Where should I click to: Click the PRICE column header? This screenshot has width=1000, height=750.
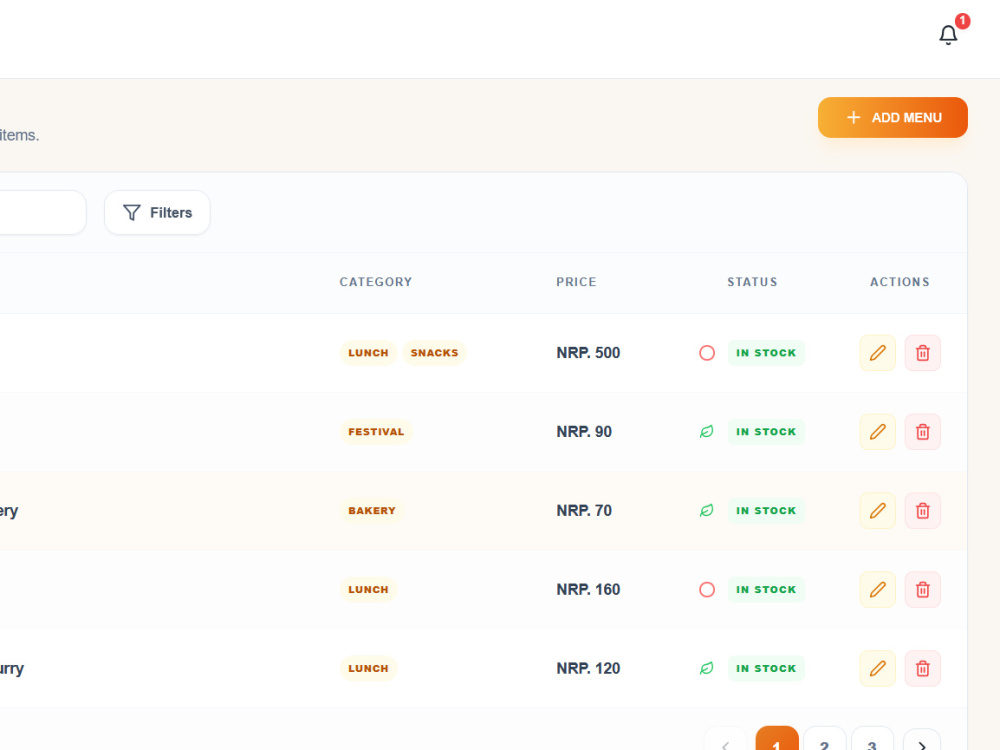tap(576, 282)
